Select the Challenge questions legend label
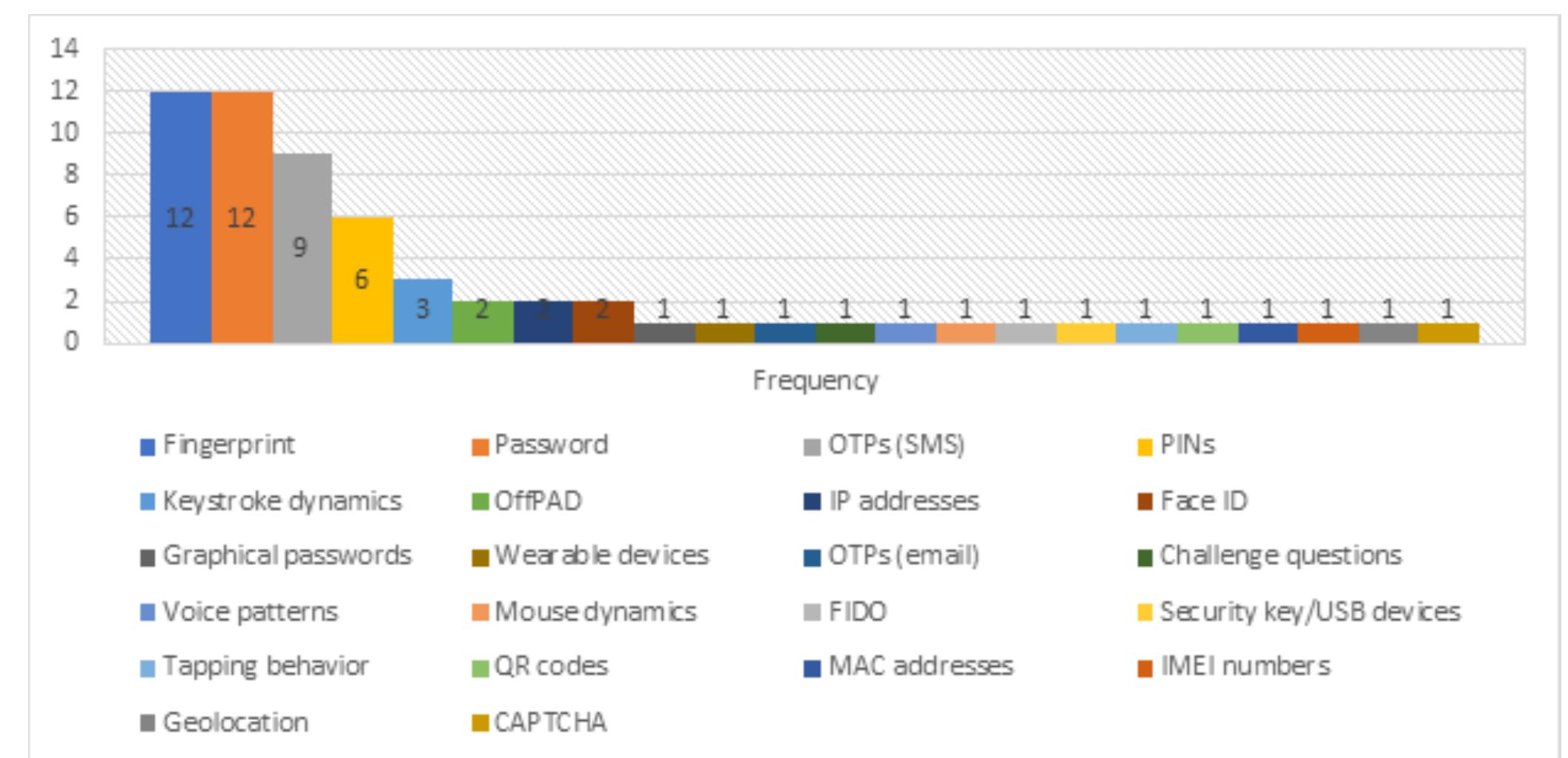The height and width of the screenshot is (758, 1568). (x=1280, y=556)
